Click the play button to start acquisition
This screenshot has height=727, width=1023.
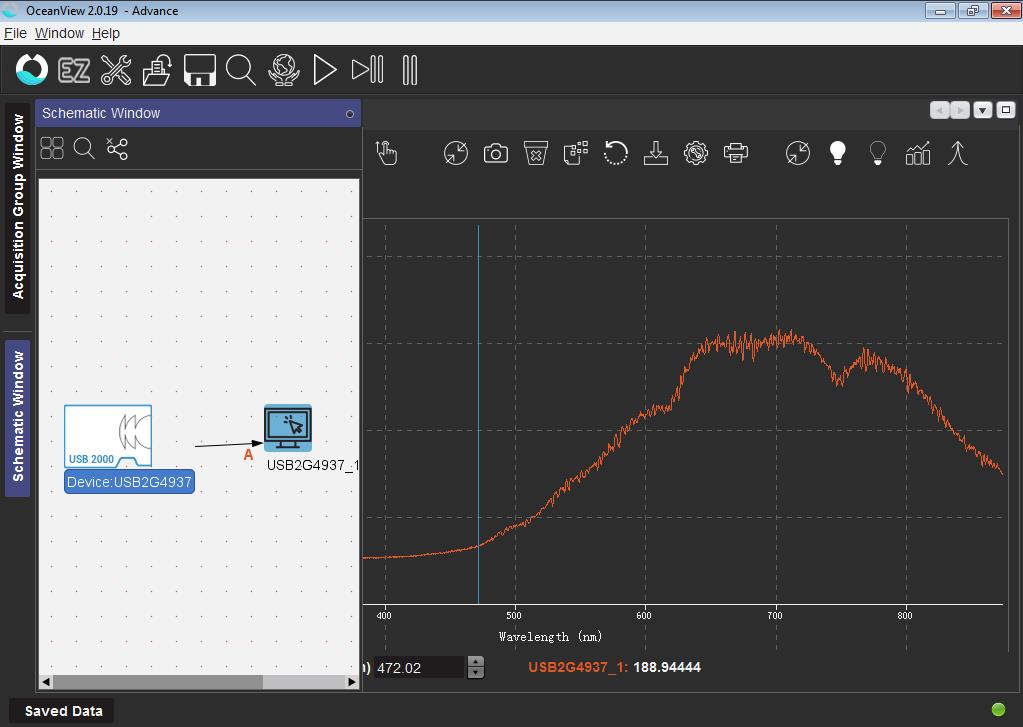point(324,70)
